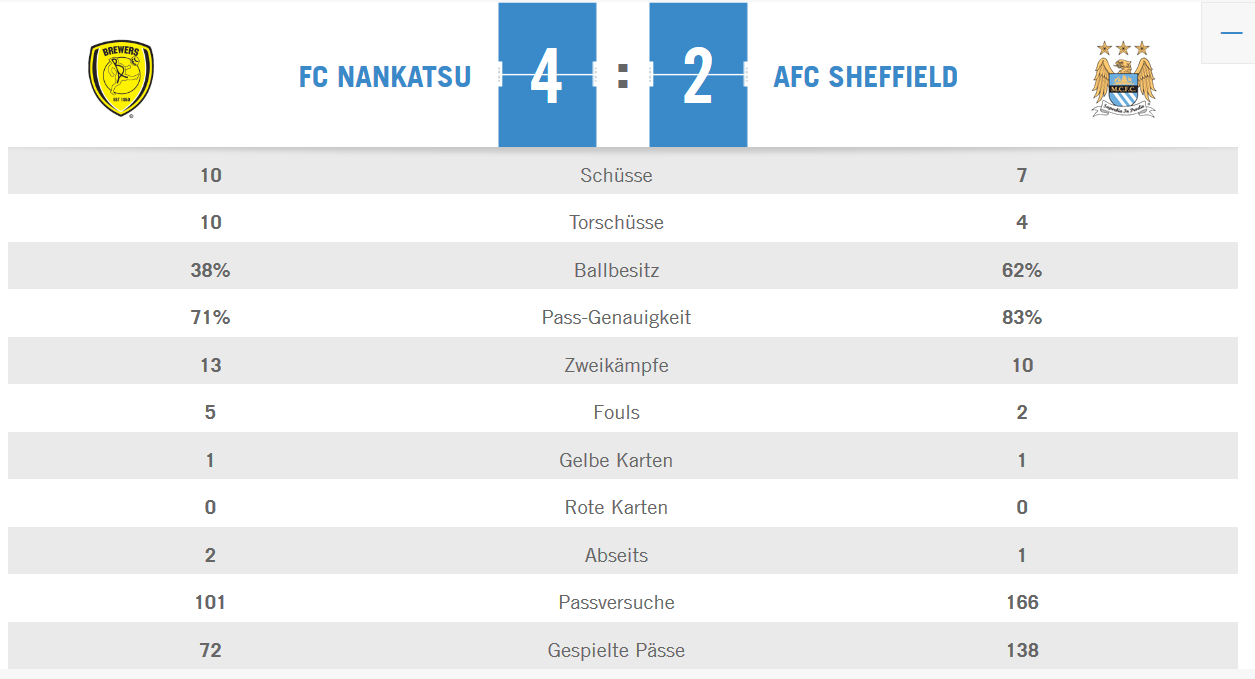1255x679 pixels.
Task: Select the Schüsse statistics row label
Action: [x=616, y=175]
